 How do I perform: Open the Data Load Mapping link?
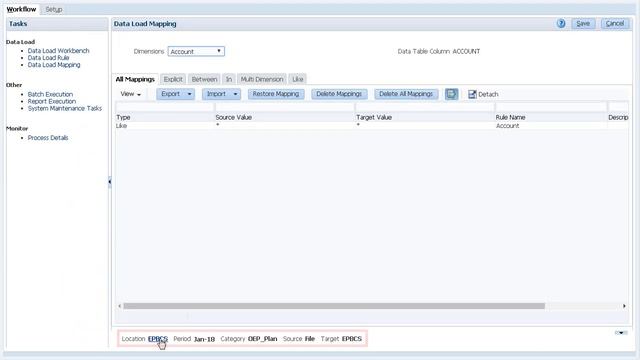[54, 64]
